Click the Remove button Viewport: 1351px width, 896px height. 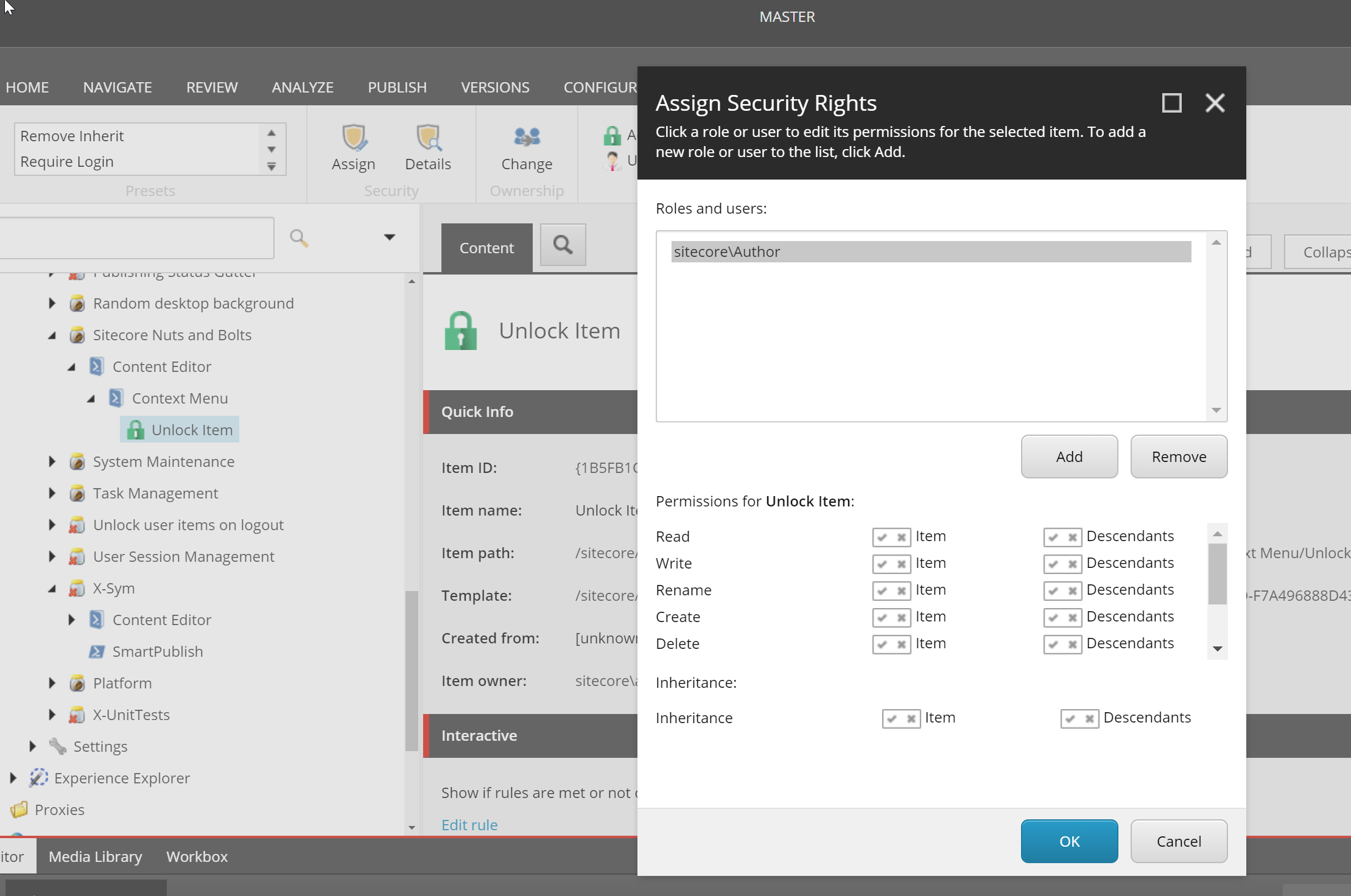tap(1179, 457)
